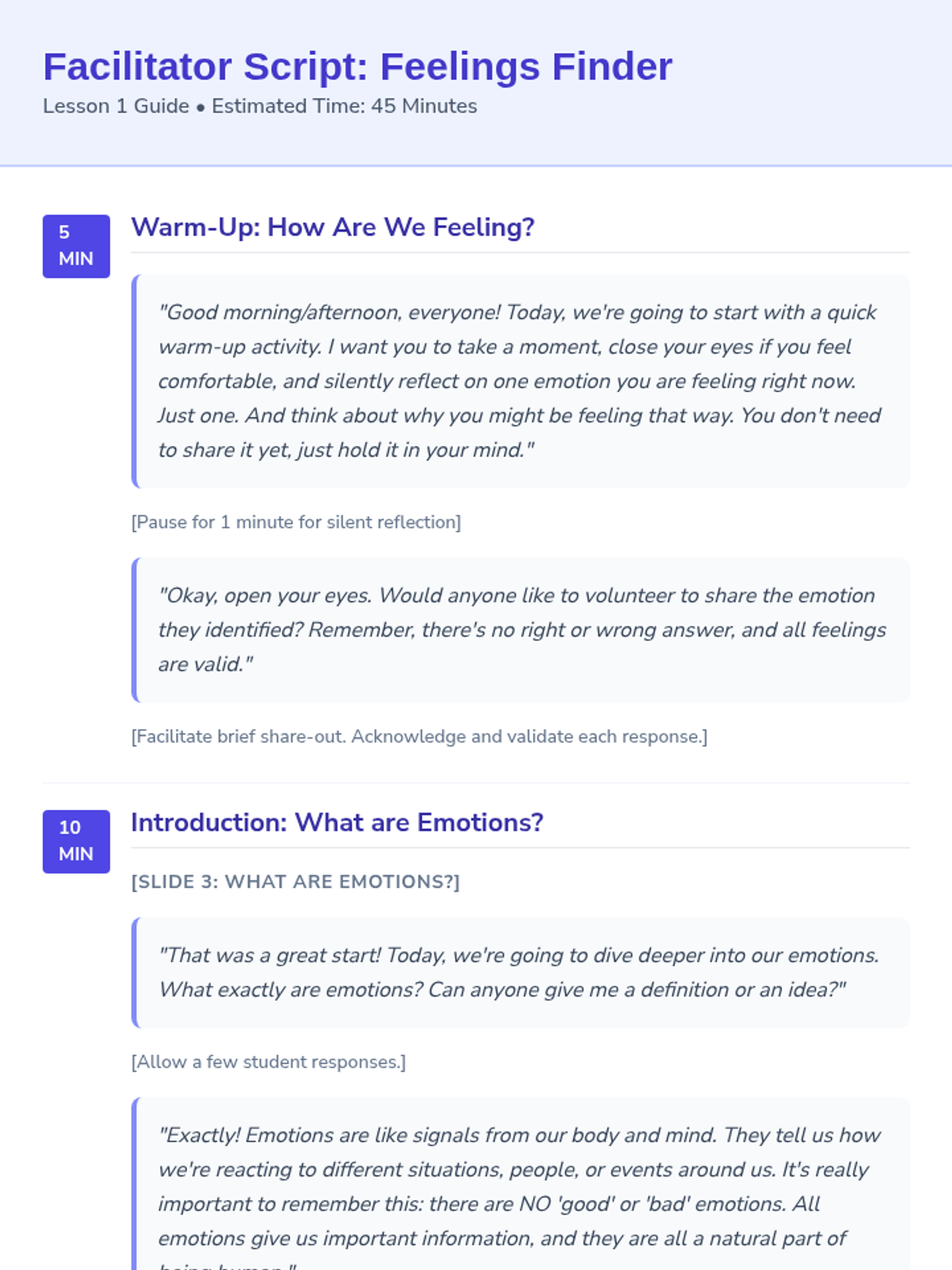Select the Introduction: What are Emotions? heading
Image resolution: width=952 pixels, height=1270 pixels.
pos(337,823)
